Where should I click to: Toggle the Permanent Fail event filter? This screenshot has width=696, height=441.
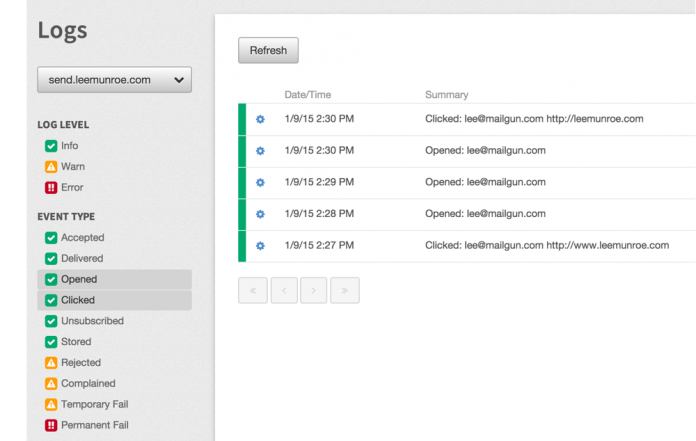[51, 425]
